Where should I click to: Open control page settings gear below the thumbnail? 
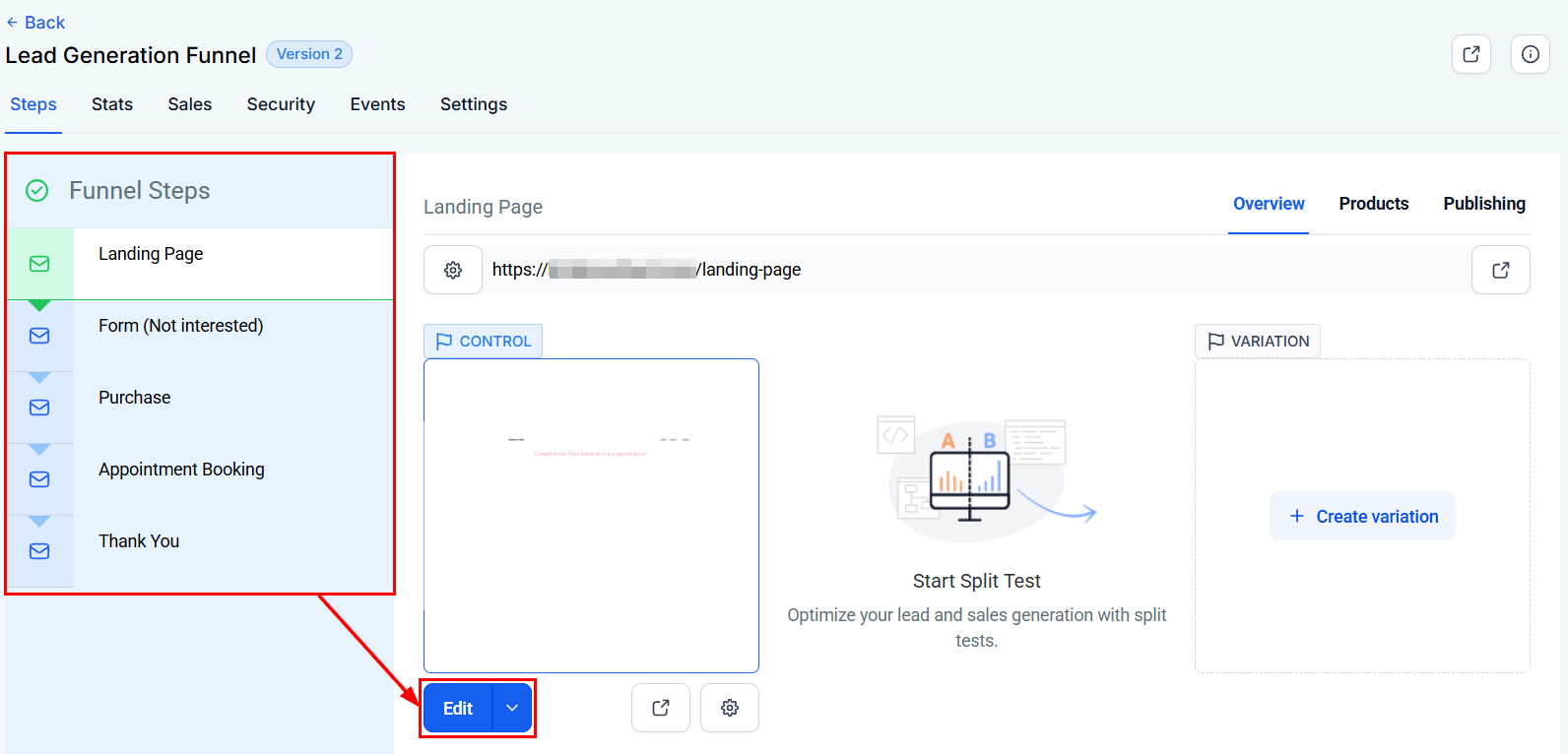tap(730, 708)
